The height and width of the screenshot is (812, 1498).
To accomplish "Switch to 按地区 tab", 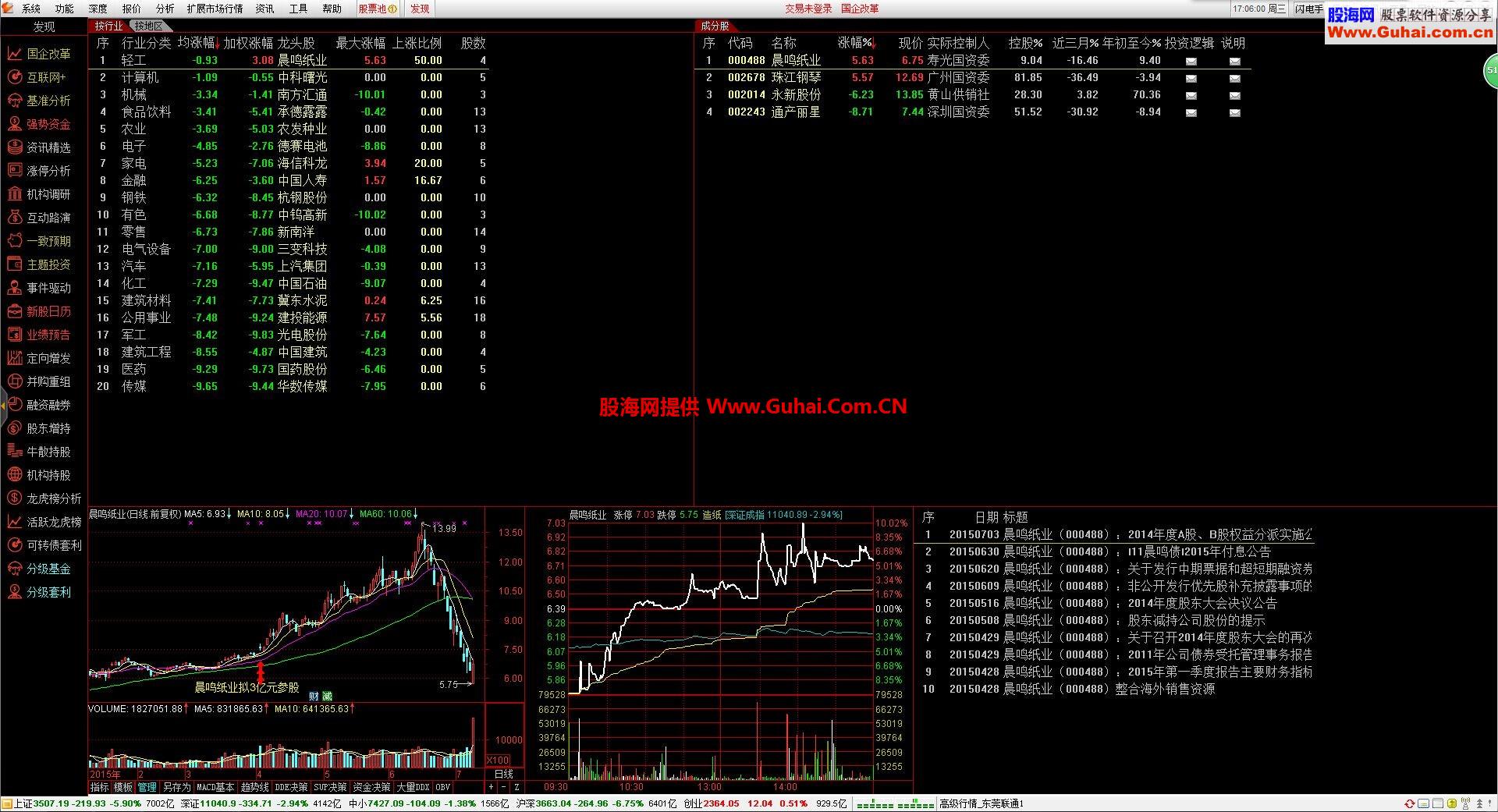I will click(x=148, y=26).
